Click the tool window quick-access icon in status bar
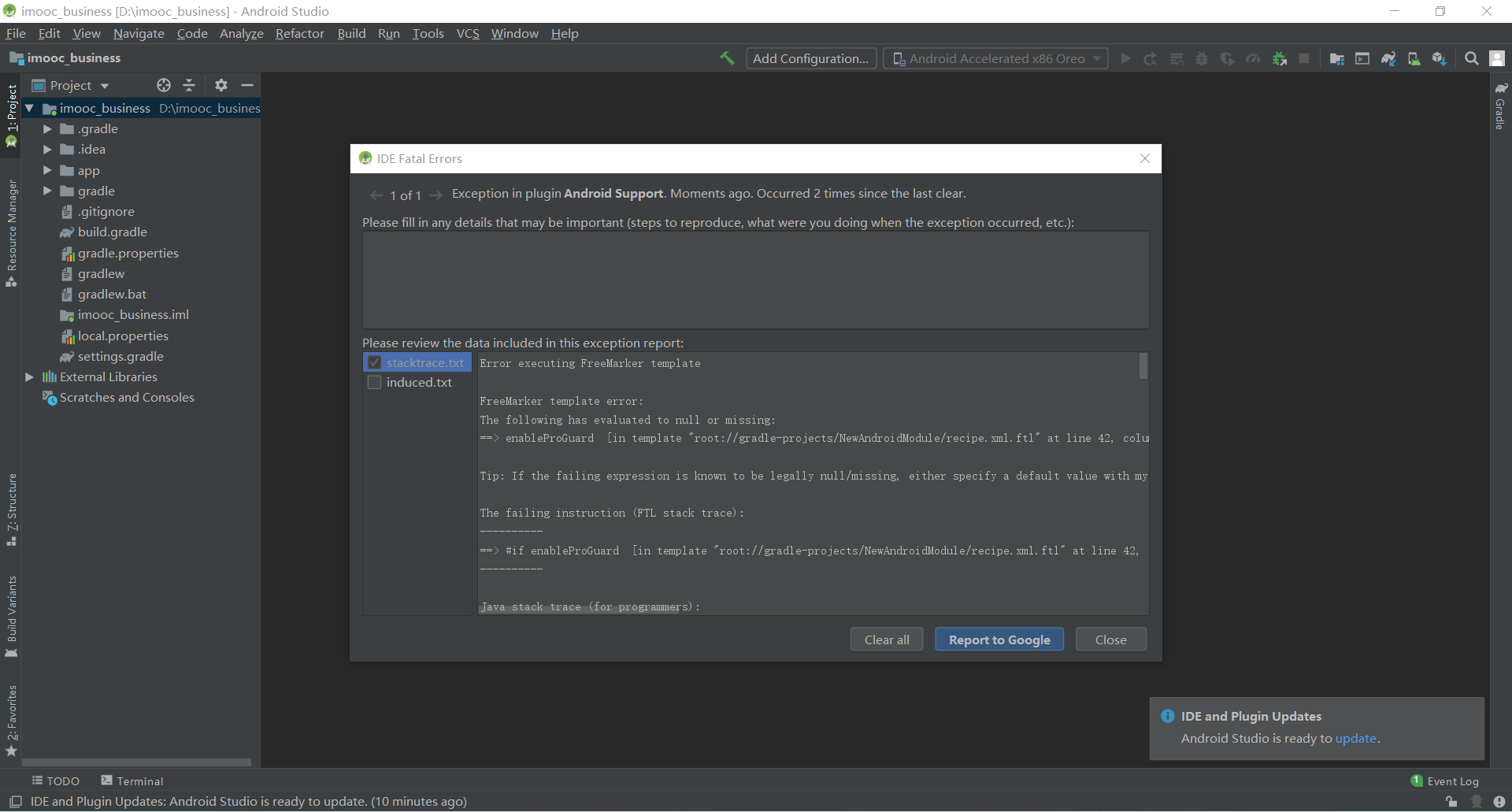The width and height of the screenshot is (1512, 812). tap(15, 802)
